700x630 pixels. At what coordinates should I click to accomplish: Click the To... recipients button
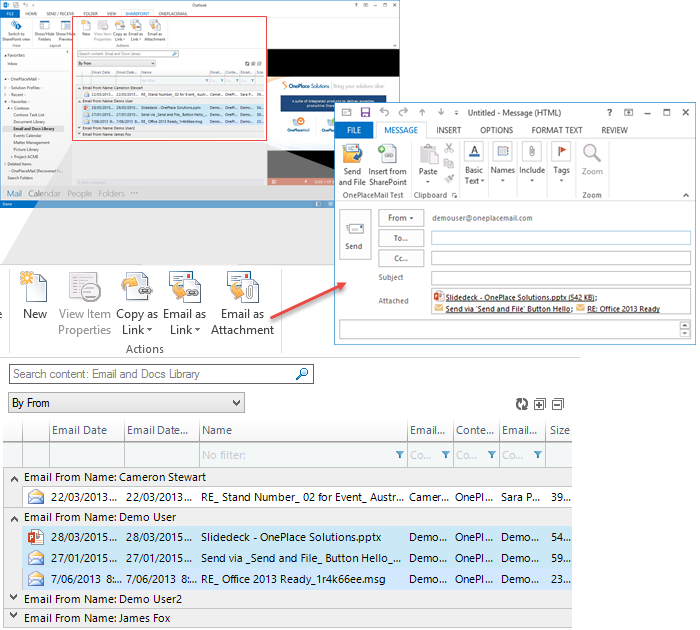click(401, 238)
